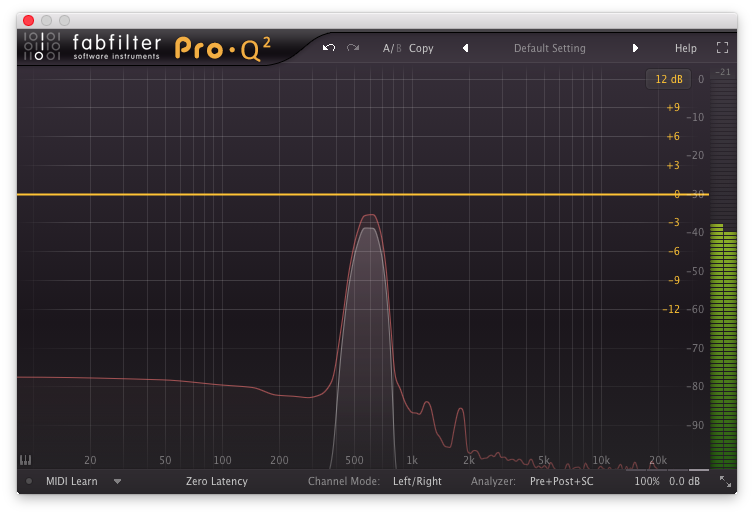
Task: Open the Default Setting preset menu
Action: (x=550, y=48)
